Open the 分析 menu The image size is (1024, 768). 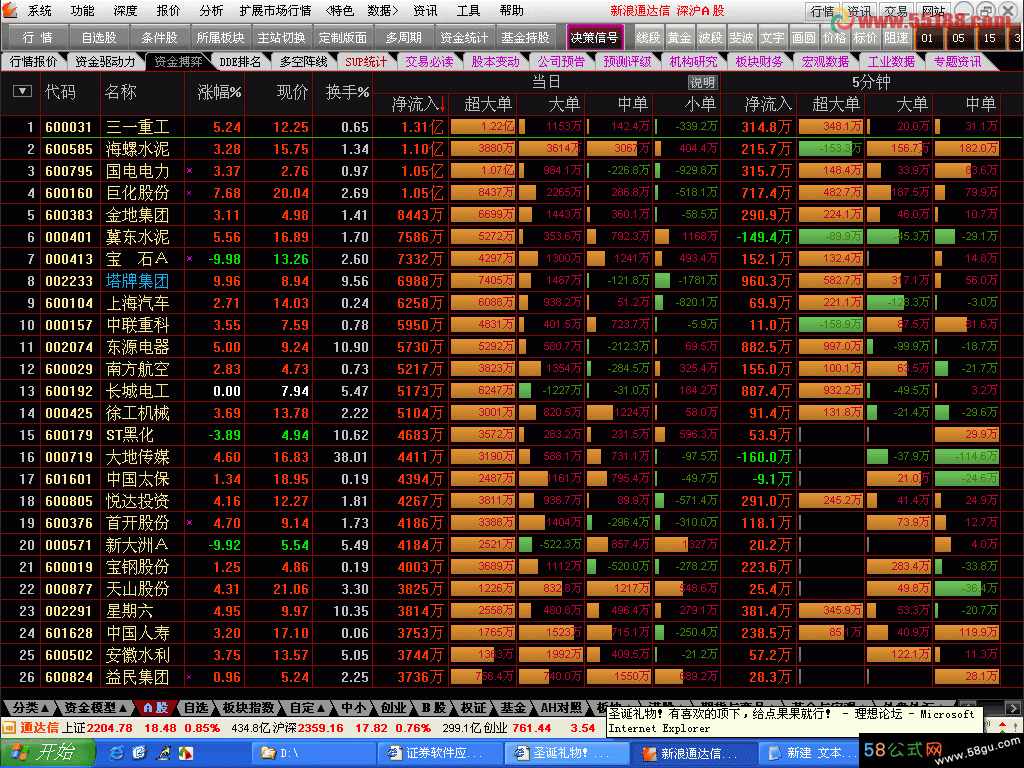[x=212, y=10]
